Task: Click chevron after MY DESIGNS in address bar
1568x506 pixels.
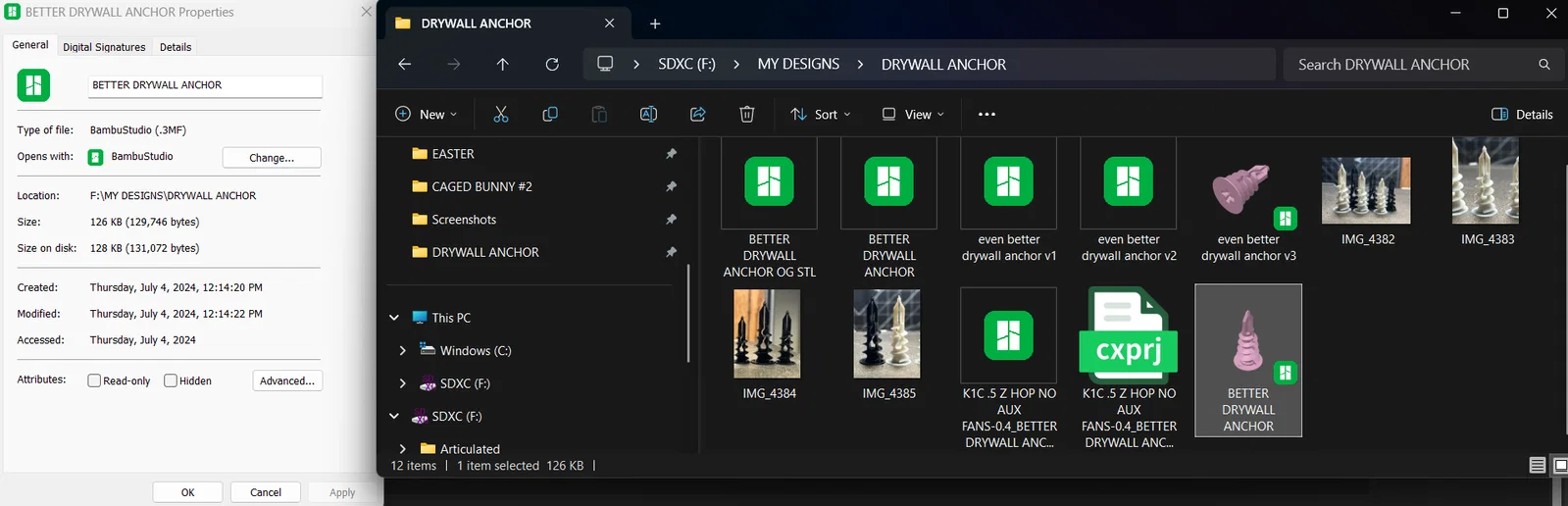Action: pyautogui.click(x=860, y=64)
